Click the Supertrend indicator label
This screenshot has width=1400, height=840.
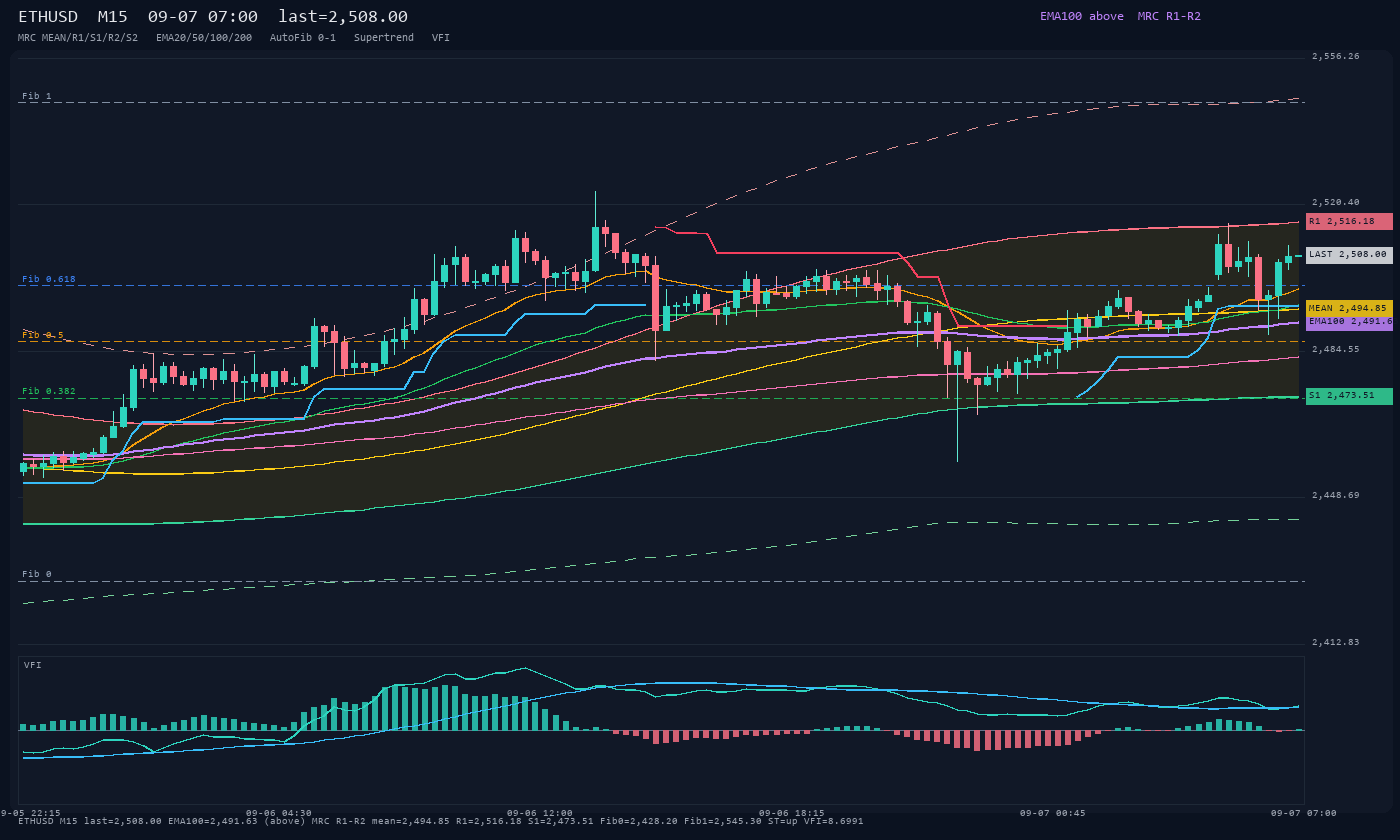pyautogui.click(x=384, y=38)
